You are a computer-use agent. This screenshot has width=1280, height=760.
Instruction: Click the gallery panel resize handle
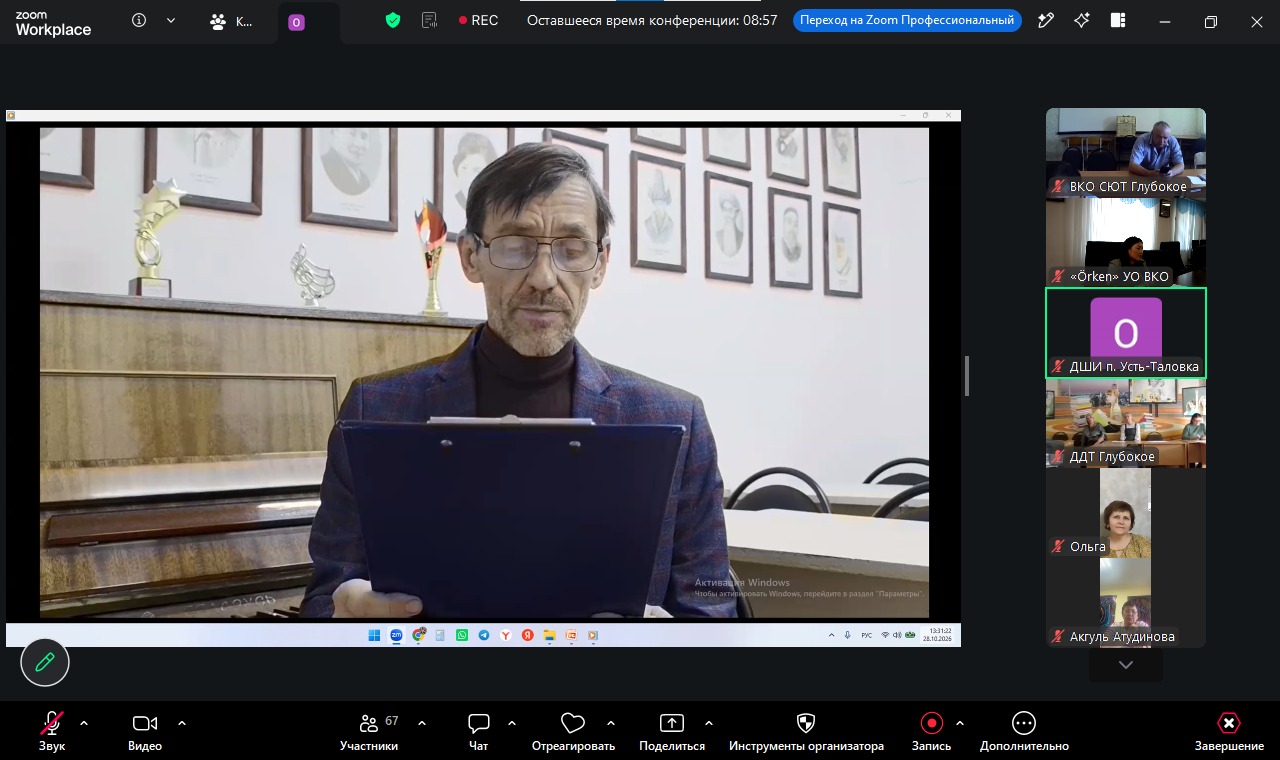coord(967,376)
